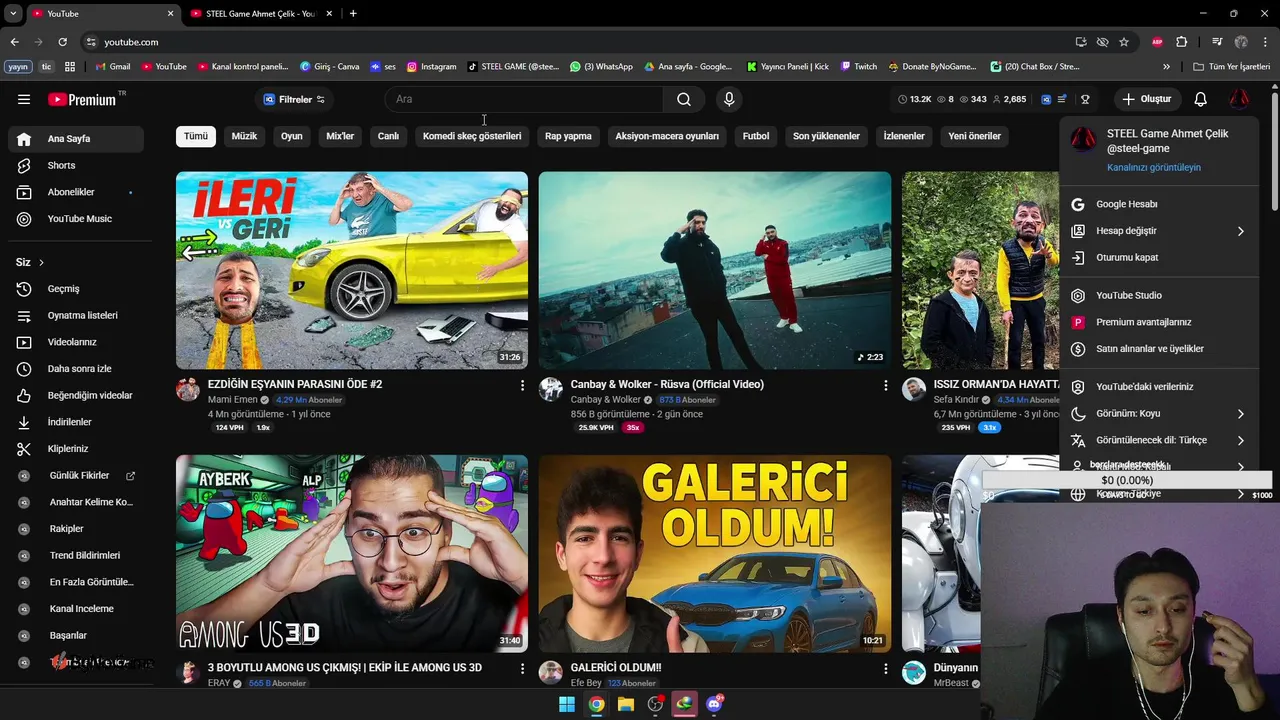Expand Görüntülenecek dil: Türkçe submenu
Image resolution: width=1280 pixels, height=720 pixels.
(1159, 440)
